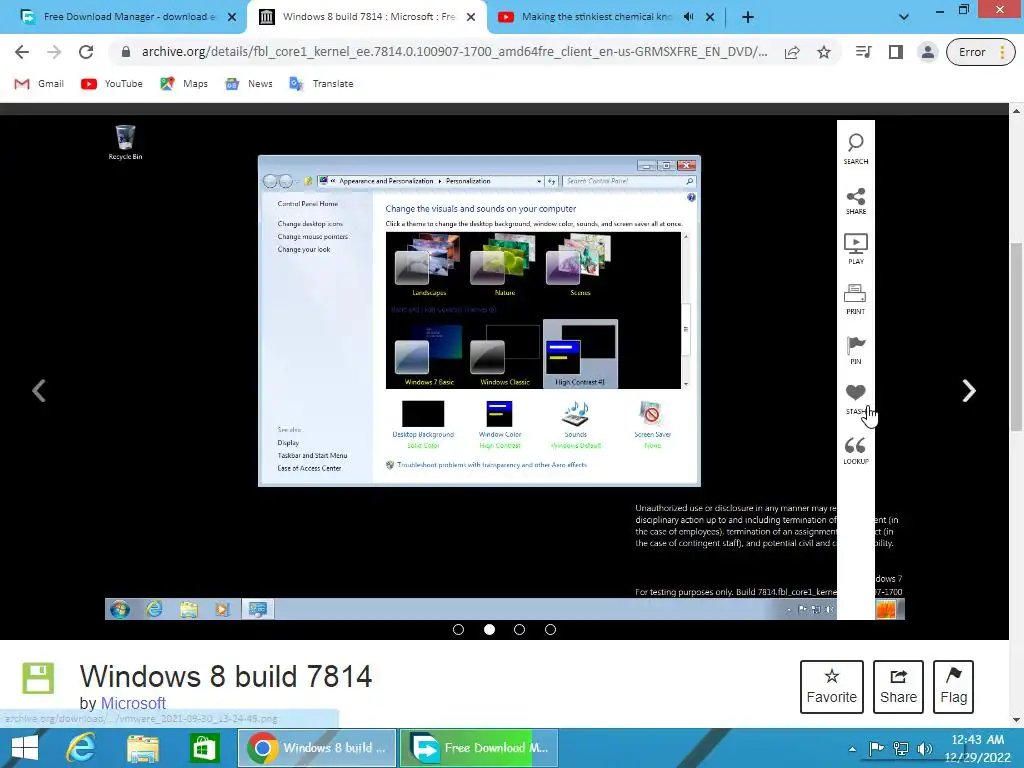This screenshot has height=768, width=1024.
Task: Open the News bookmark
Action: click(248, 84)
